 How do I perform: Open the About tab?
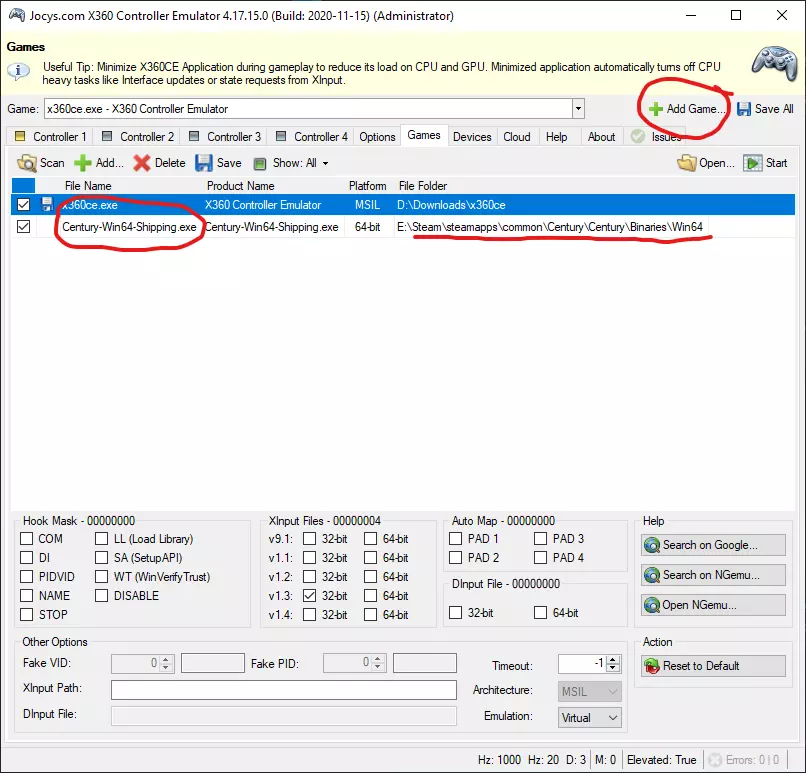tap(601, 137)
